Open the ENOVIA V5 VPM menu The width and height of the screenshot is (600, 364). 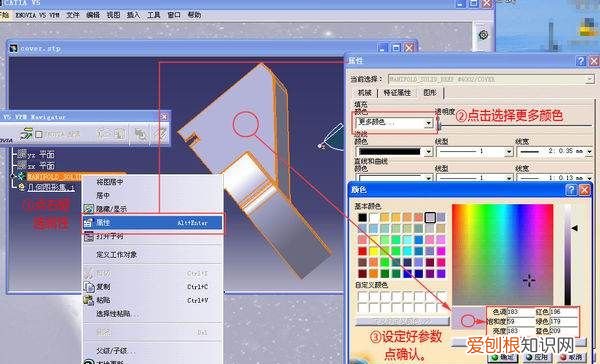coord(37,15)
